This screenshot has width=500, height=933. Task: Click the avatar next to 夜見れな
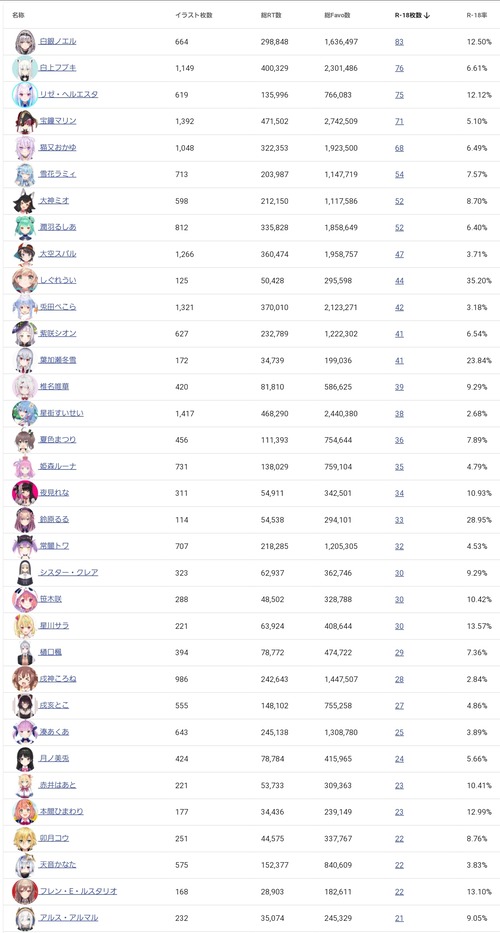[24, 493]
